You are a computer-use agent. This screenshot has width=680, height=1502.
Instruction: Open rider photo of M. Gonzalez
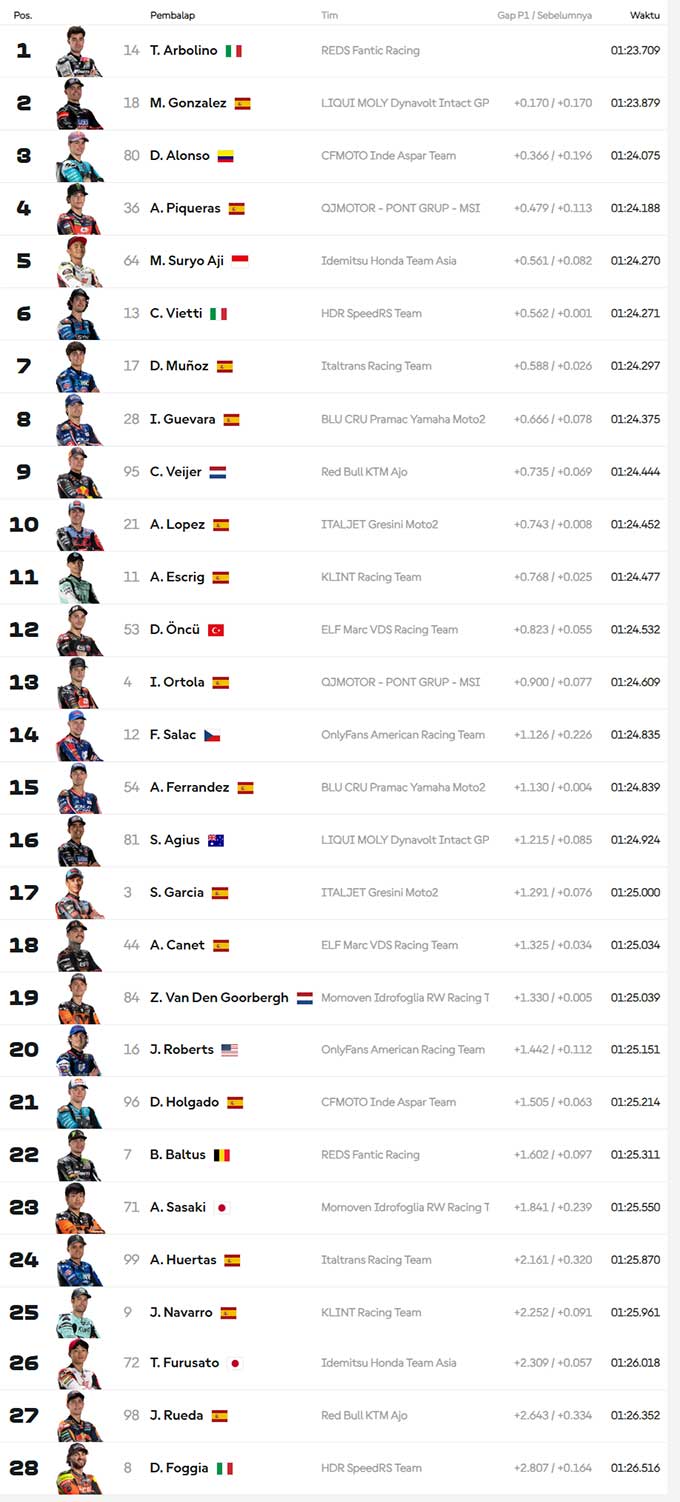point(79,104)
